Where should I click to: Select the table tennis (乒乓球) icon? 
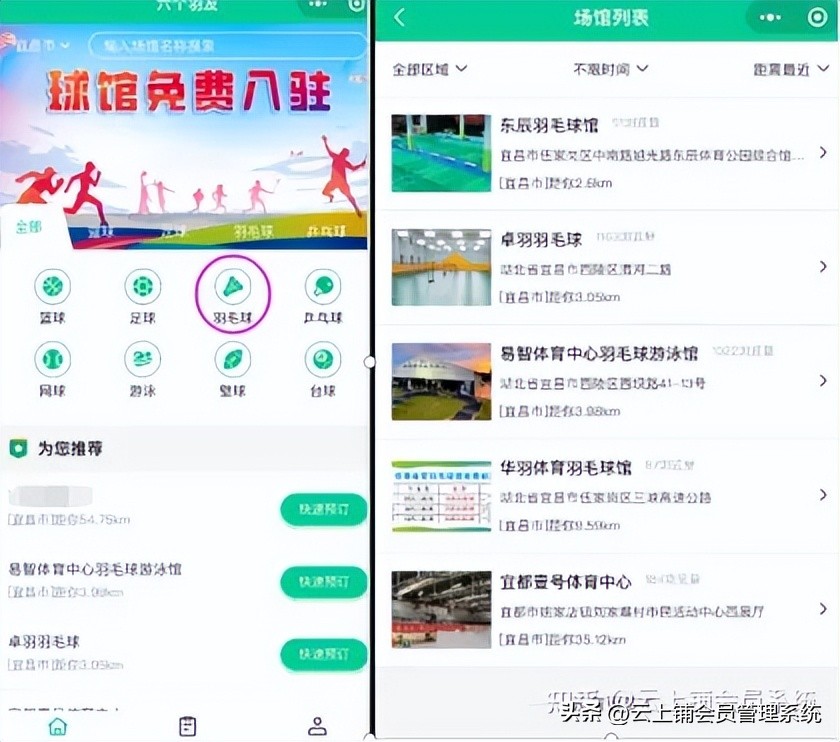pyautogui.click(x=321, y=289)
